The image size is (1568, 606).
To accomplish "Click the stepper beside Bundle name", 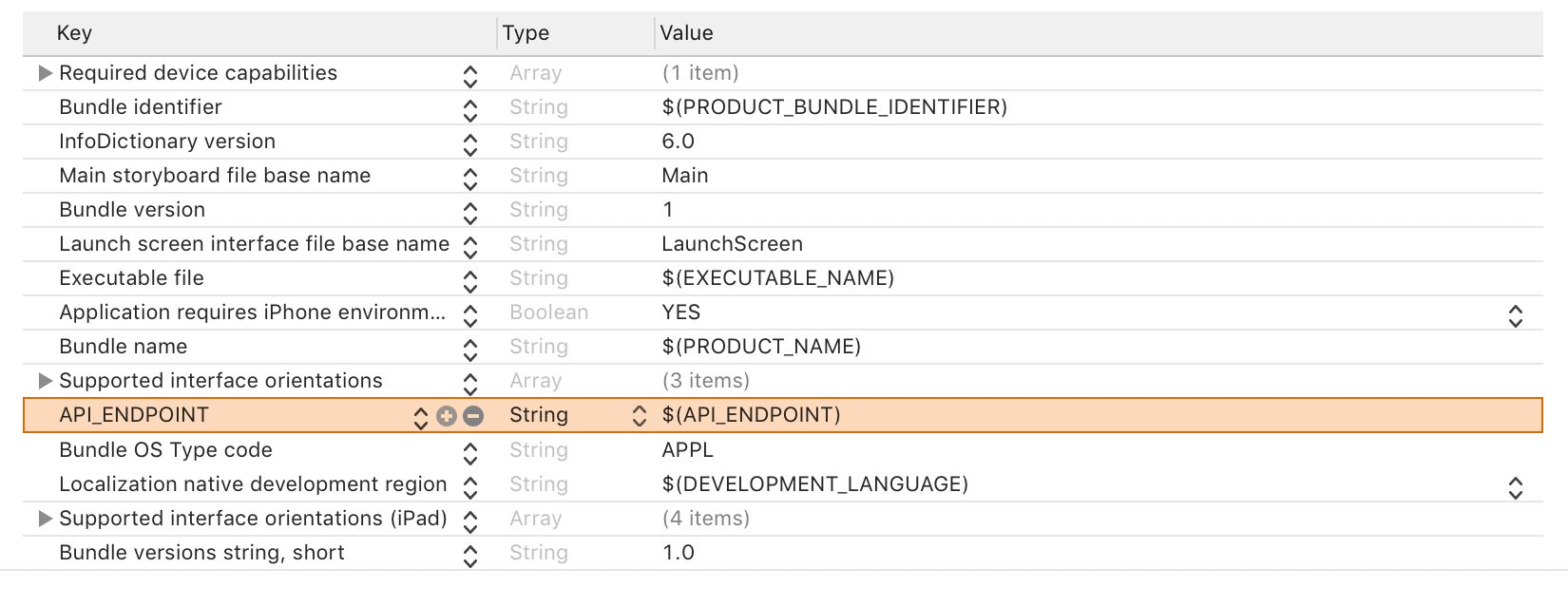I will (x=469, y=347).
